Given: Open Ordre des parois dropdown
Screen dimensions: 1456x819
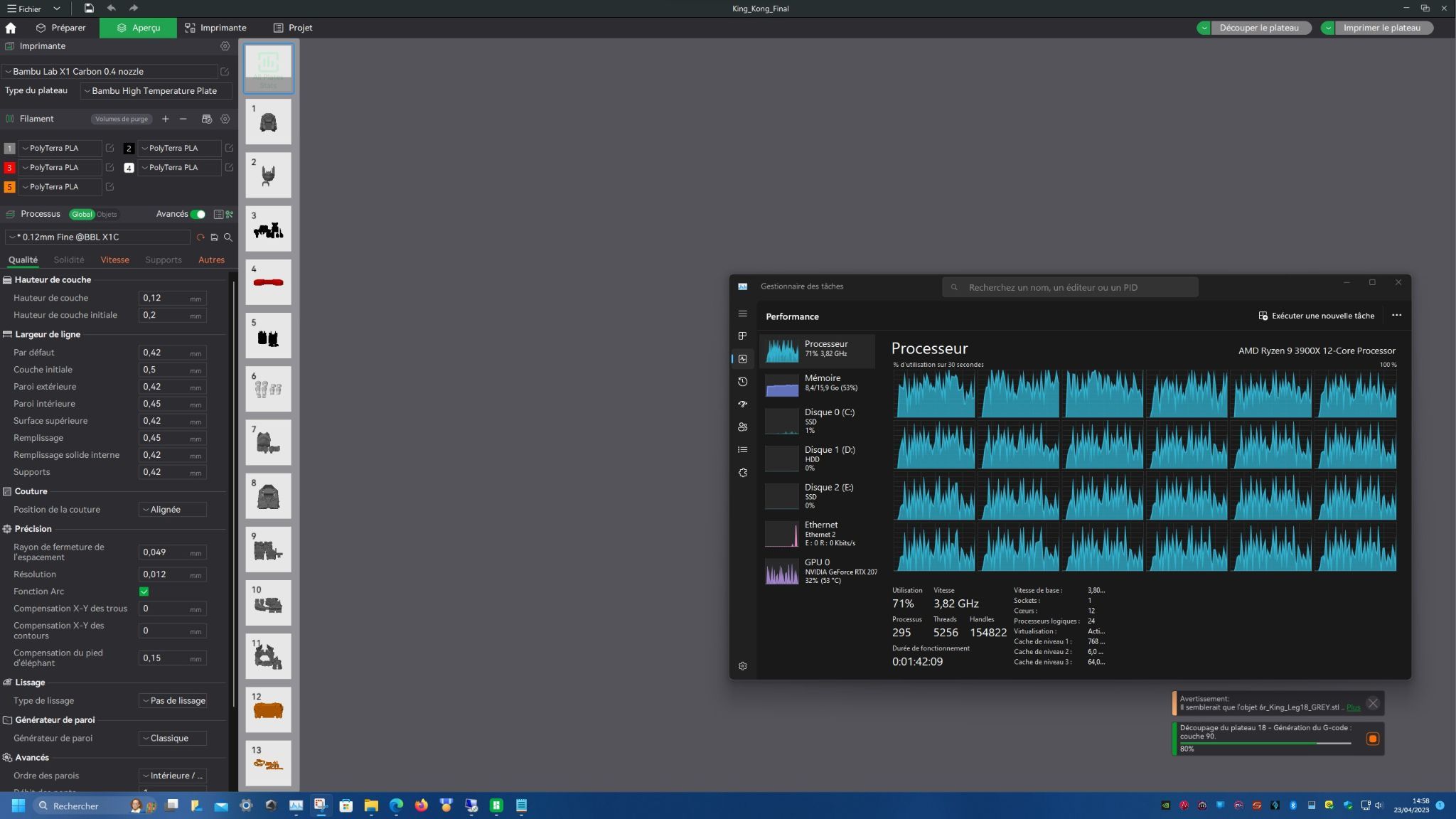Looking at the screenshot, I should 172,776.
